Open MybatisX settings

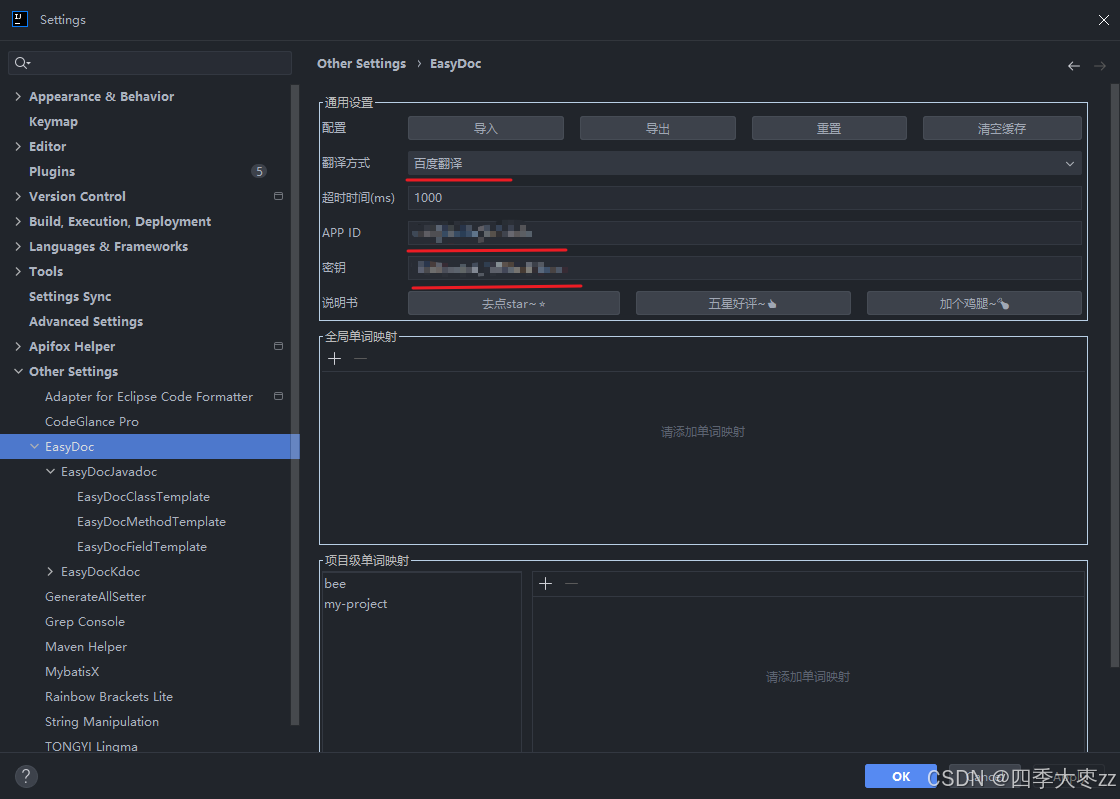click(71, 671)
